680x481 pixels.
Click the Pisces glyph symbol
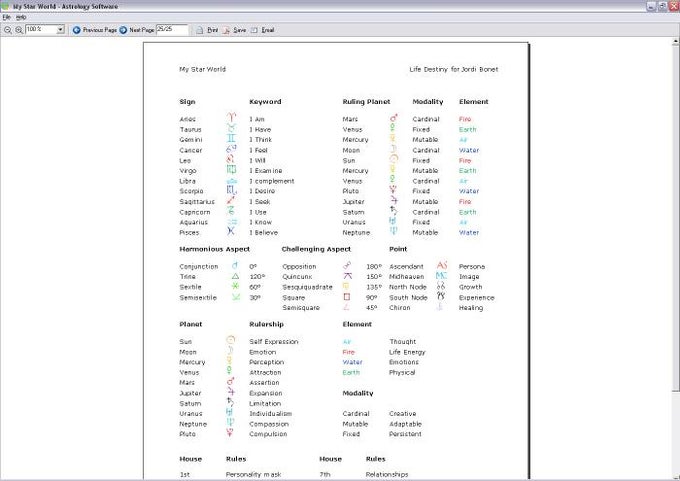(x=231, y=231)
